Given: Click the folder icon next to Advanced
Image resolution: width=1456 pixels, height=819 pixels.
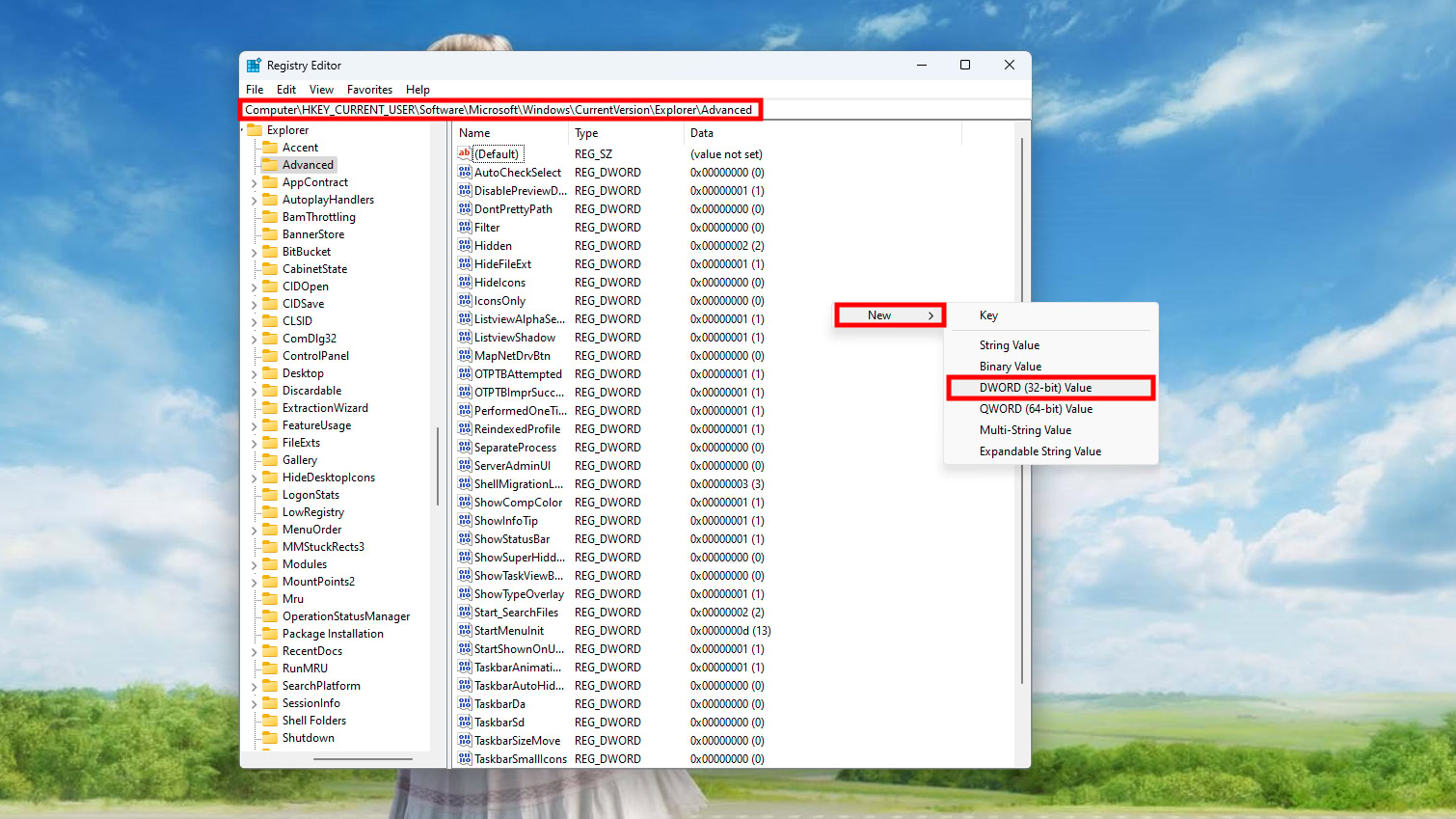Looking at the screenshot, I should pyautogui.click(x=270, y=165).
